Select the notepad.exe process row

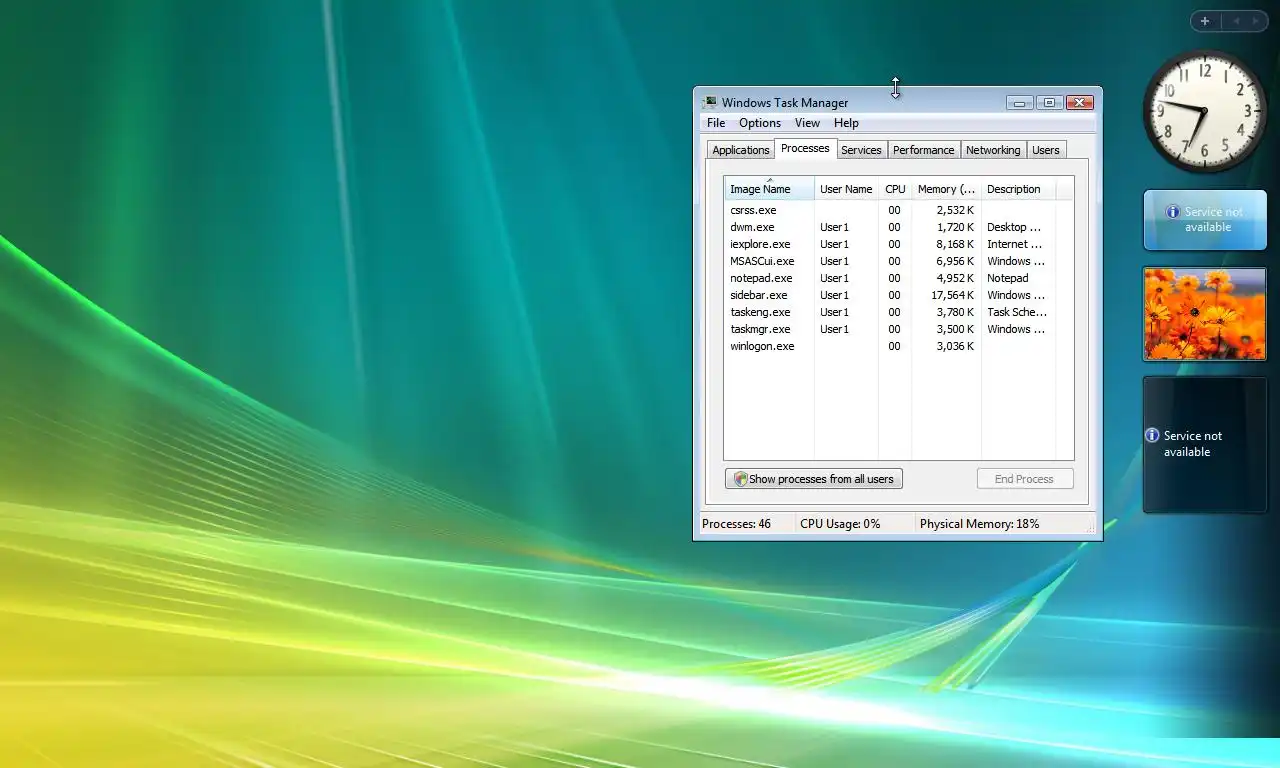[x=890, y=278]
